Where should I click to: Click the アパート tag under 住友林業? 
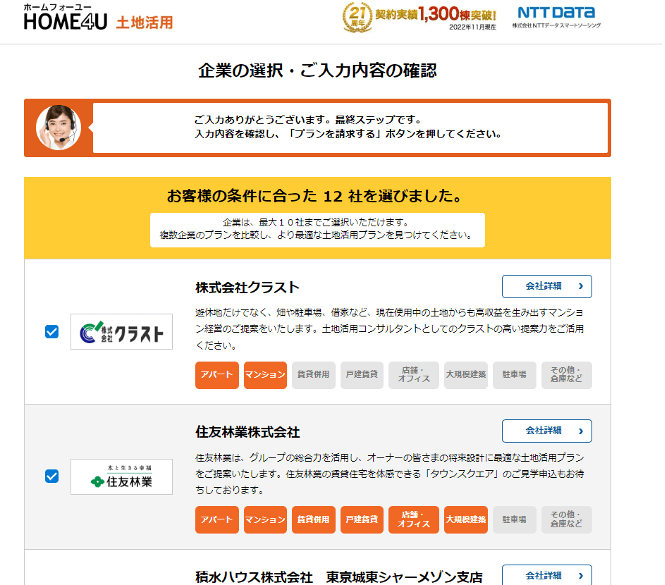pyautogui.click(x=217, y=520)
